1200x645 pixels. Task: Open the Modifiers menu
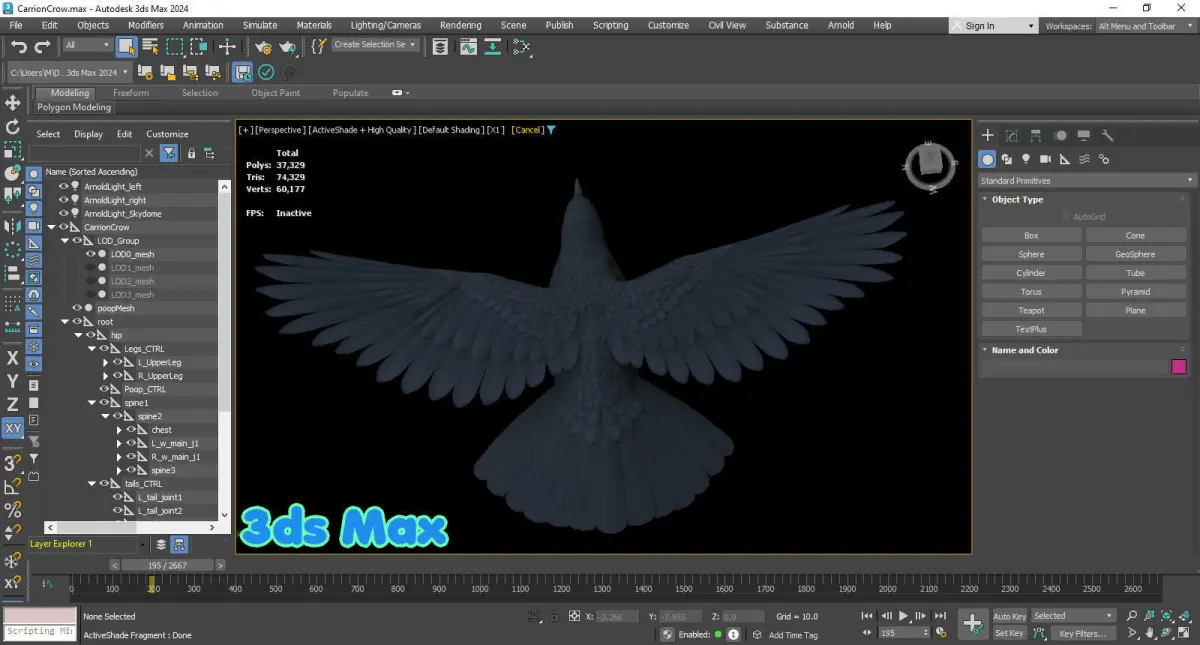(146, 25)
